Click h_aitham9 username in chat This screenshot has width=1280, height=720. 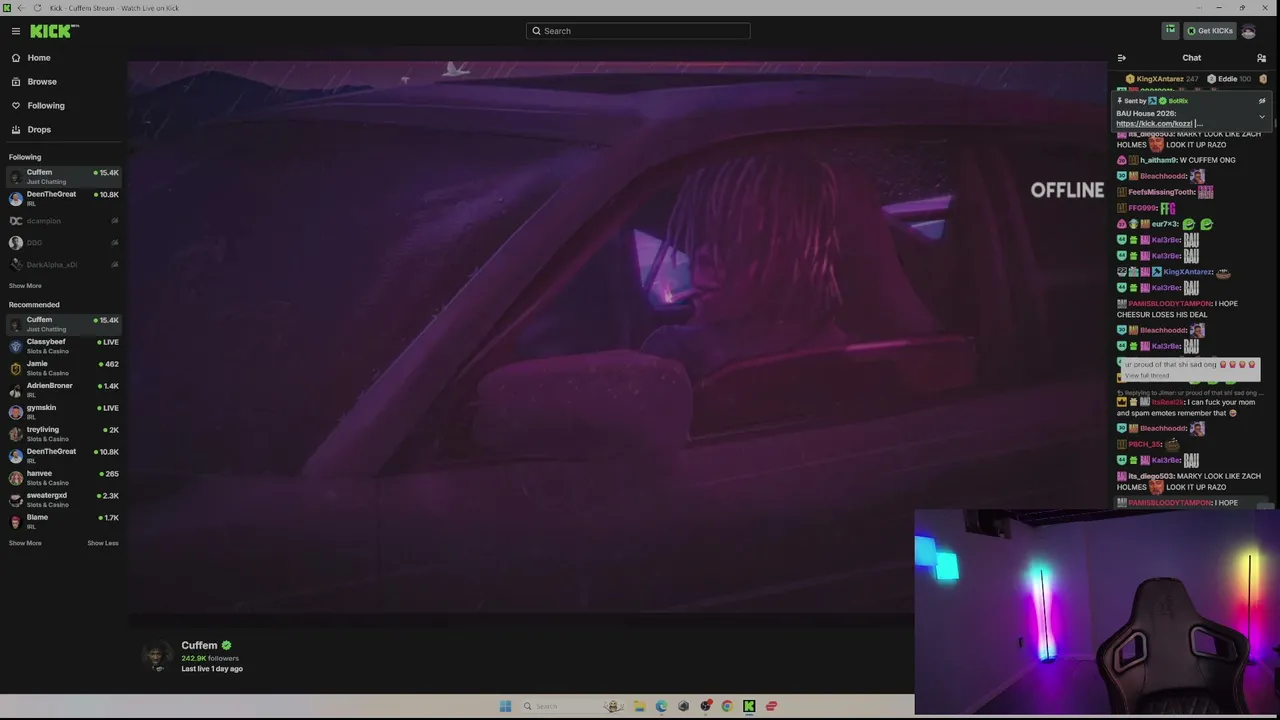coord(1158,160)
